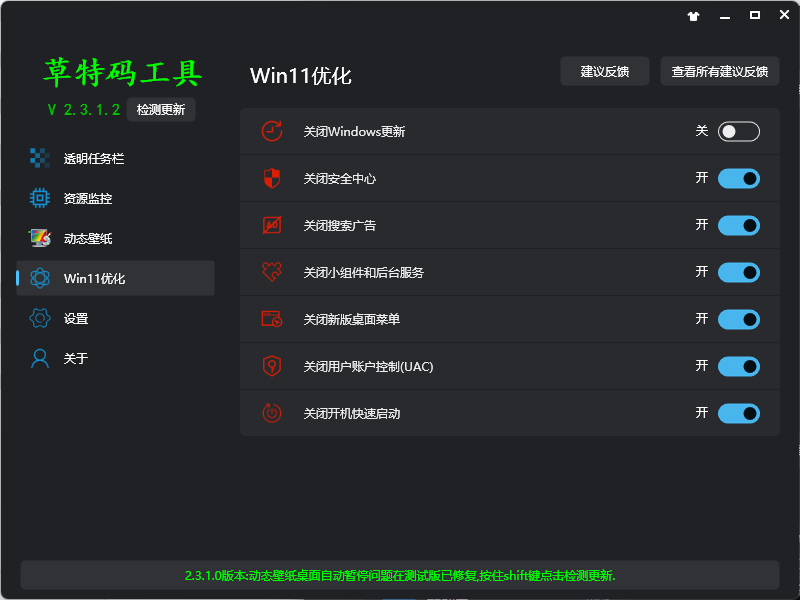Click the red power icon for fast startup
The image size is (800, 600).
tap(271, 413)
